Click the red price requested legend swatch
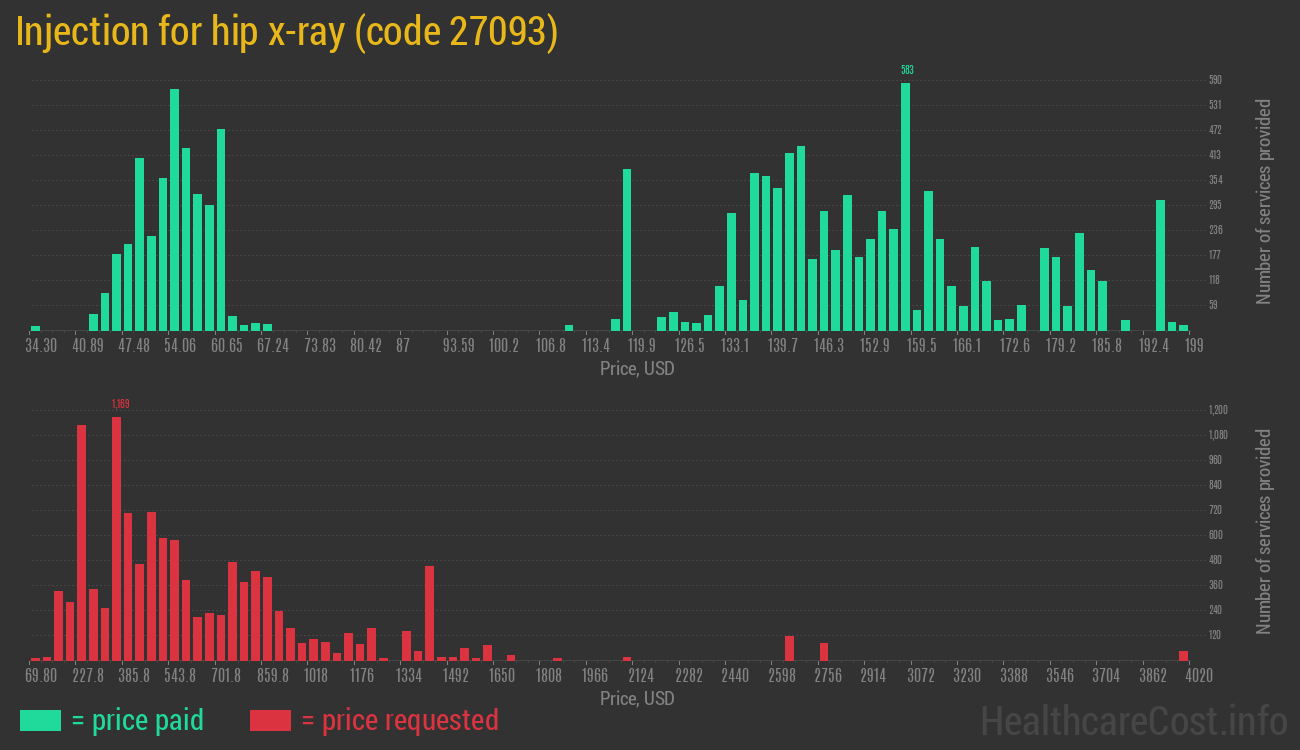 tap(270, 720)
